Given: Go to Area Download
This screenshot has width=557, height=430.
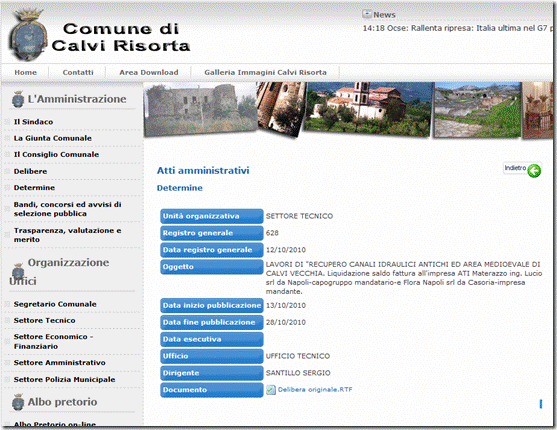Looking at the screenshot, I should coord(149,72).
